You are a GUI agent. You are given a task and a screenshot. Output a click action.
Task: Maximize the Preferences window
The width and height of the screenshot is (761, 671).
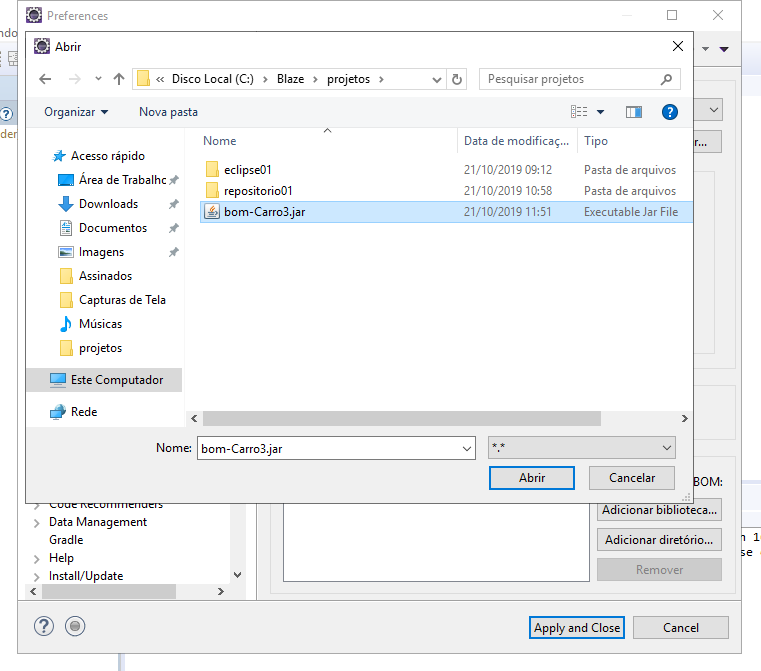pos(672,16)
